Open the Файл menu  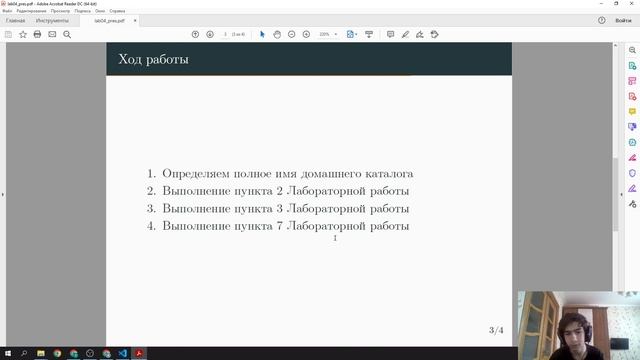(x=7, y=11)
